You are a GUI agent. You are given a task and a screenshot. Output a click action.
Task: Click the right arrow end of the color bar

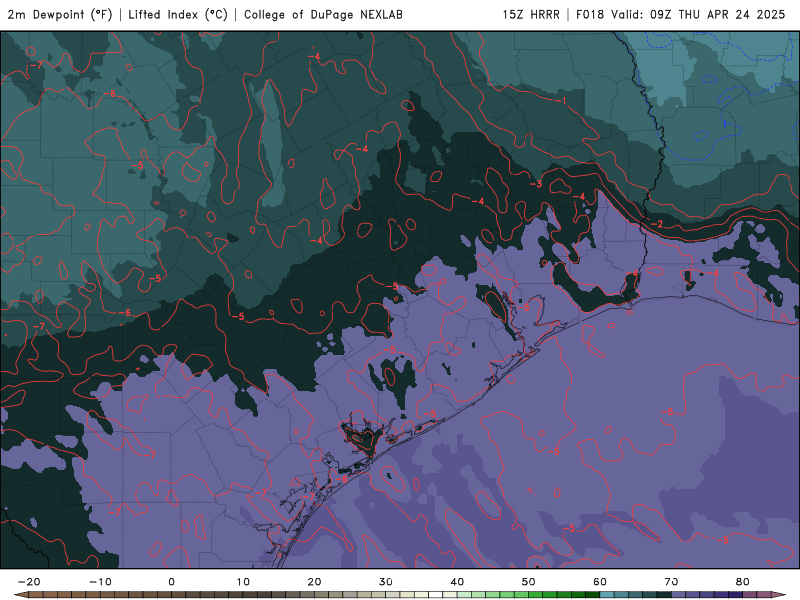click(x=779, y=595)
